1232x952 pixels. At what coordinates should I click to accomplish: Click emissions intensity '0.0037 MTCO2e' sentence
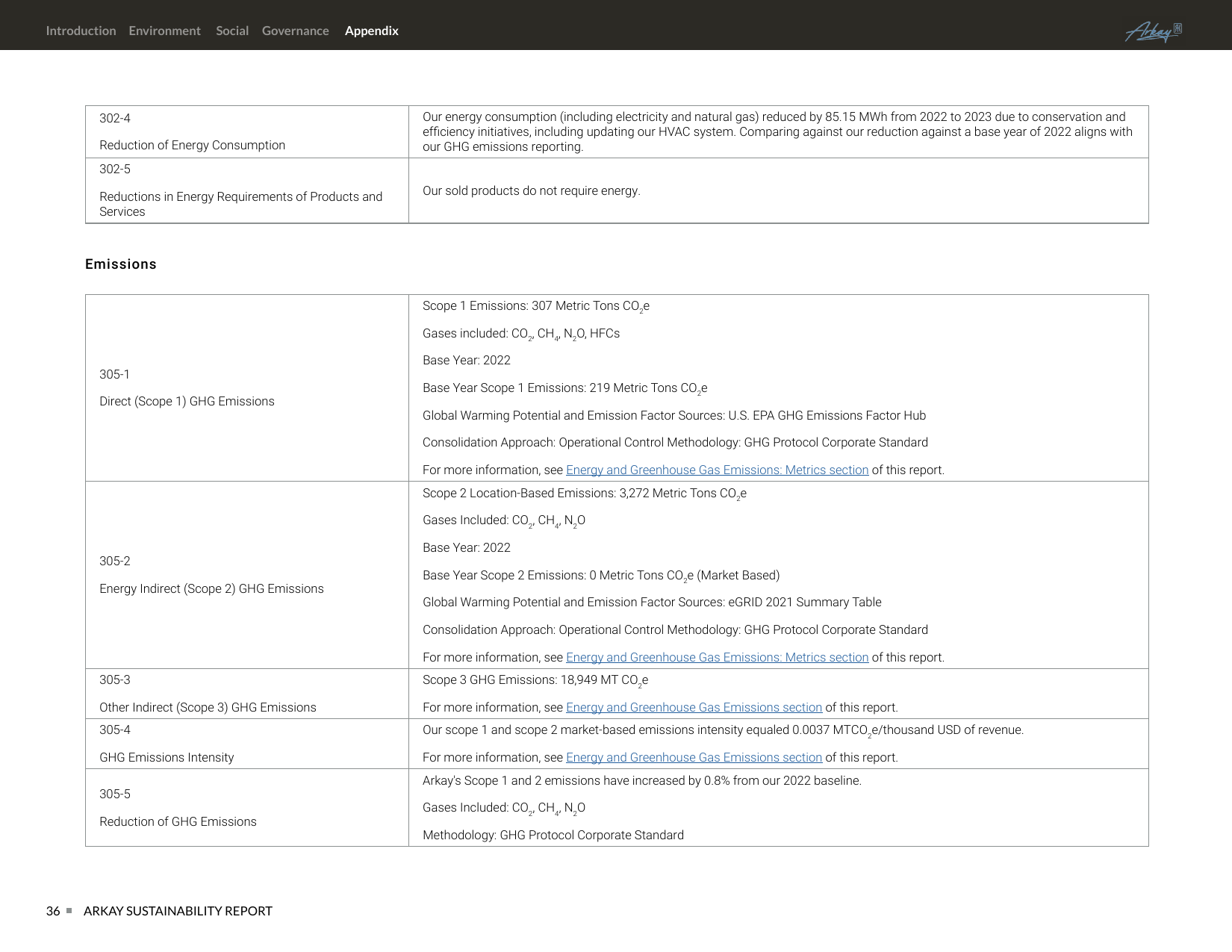(723, 730)
